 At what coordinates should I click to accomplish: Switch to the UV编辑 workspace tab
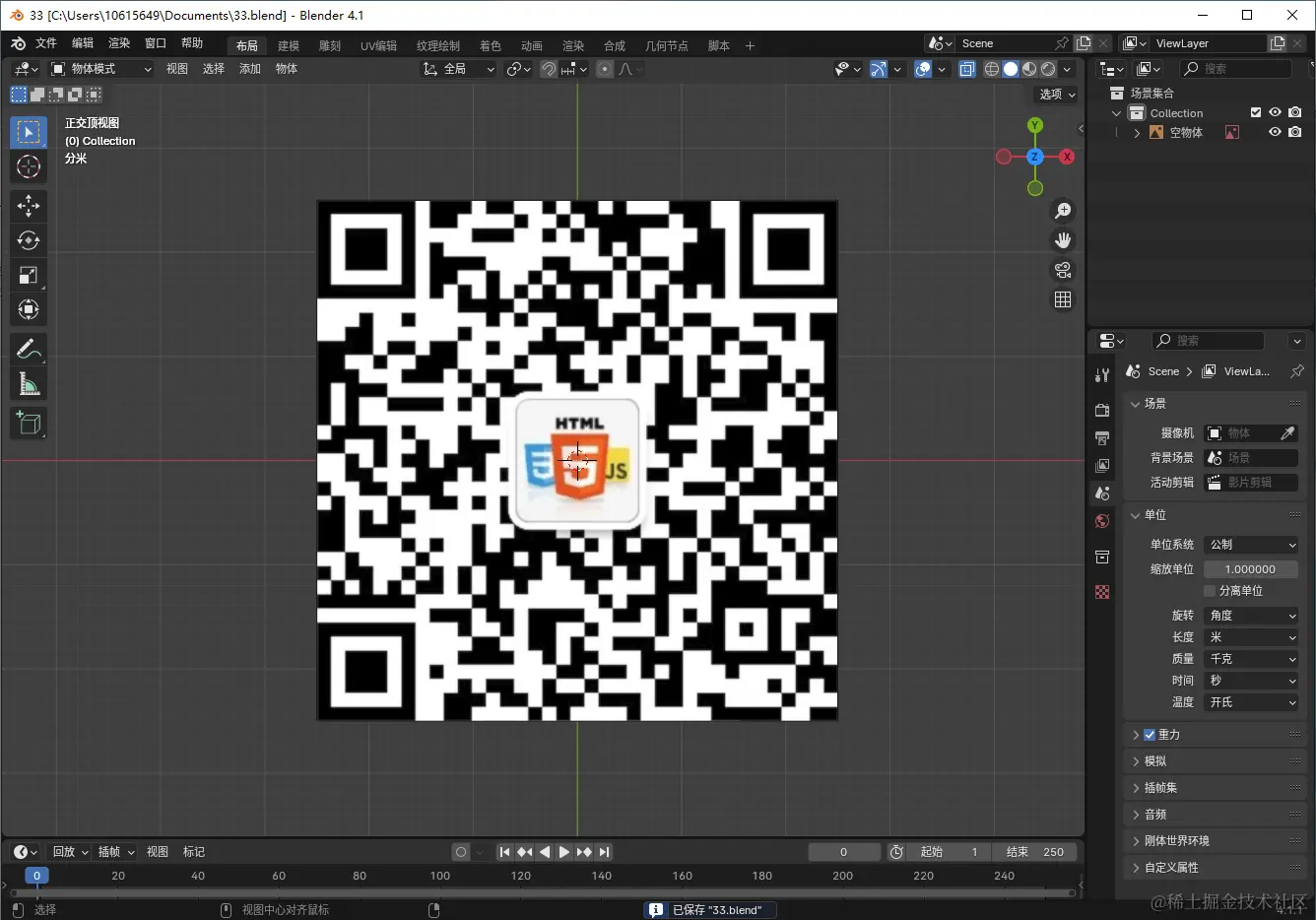click(x=378, y=46)
